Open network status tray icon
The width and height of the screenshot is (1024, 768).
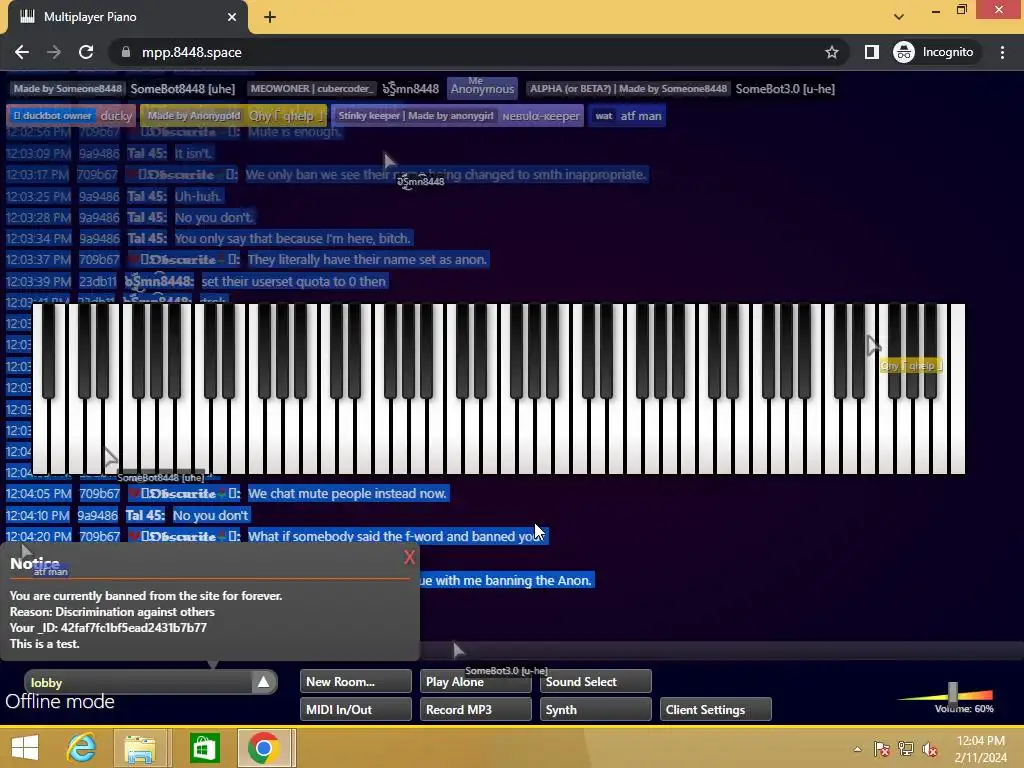pyautogui.click(x=906, y=749)
